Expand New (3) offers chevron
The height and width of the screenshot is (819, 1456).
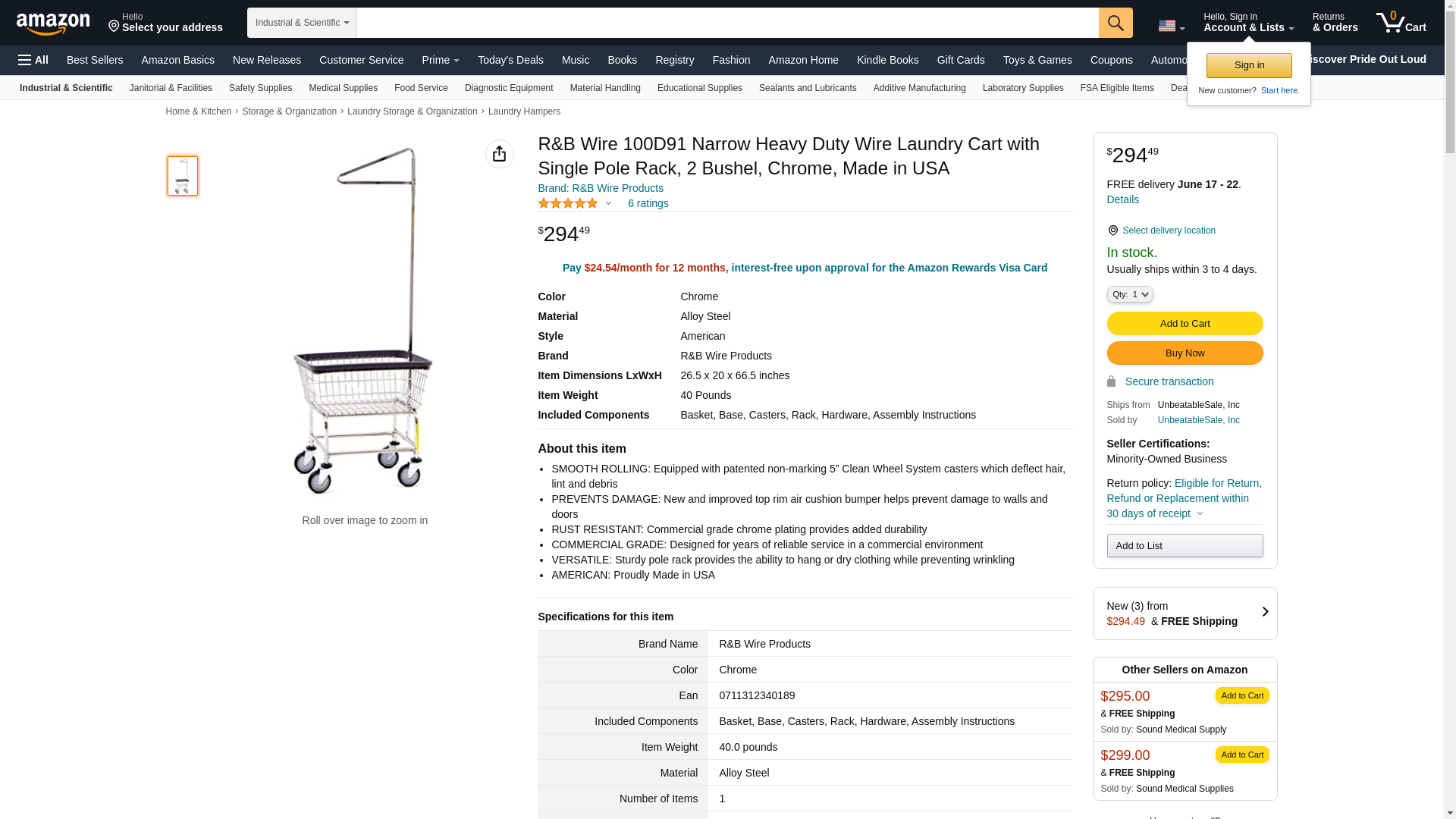[x=1264, y=612]
